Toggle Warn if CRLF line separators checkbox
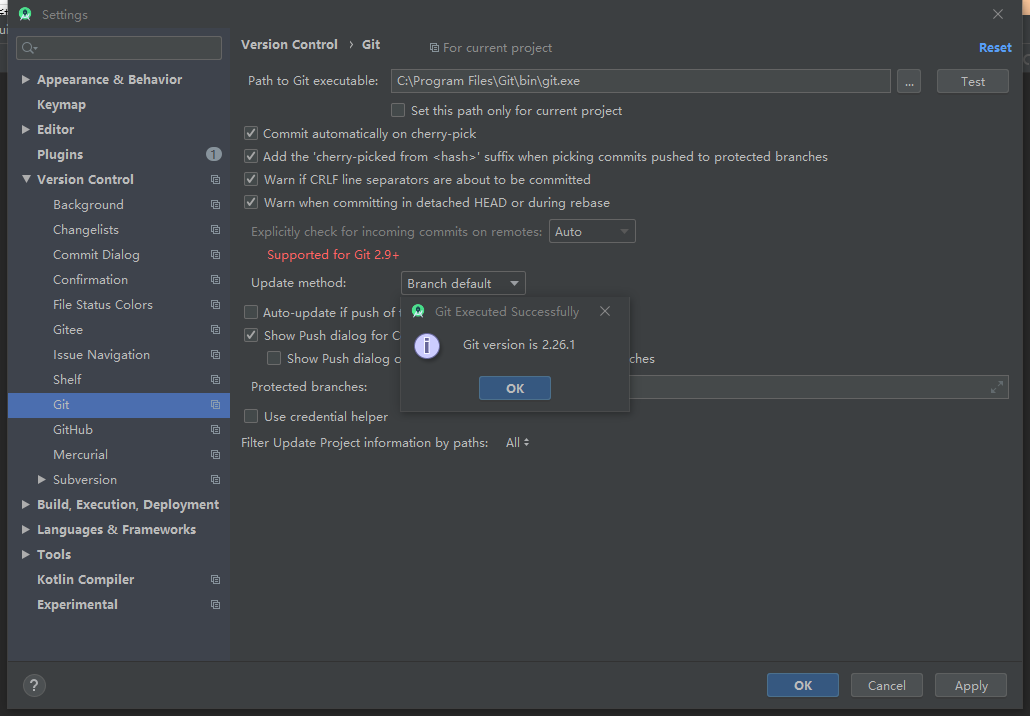Screen dimensions: 1030x716 tap(251, 179)
